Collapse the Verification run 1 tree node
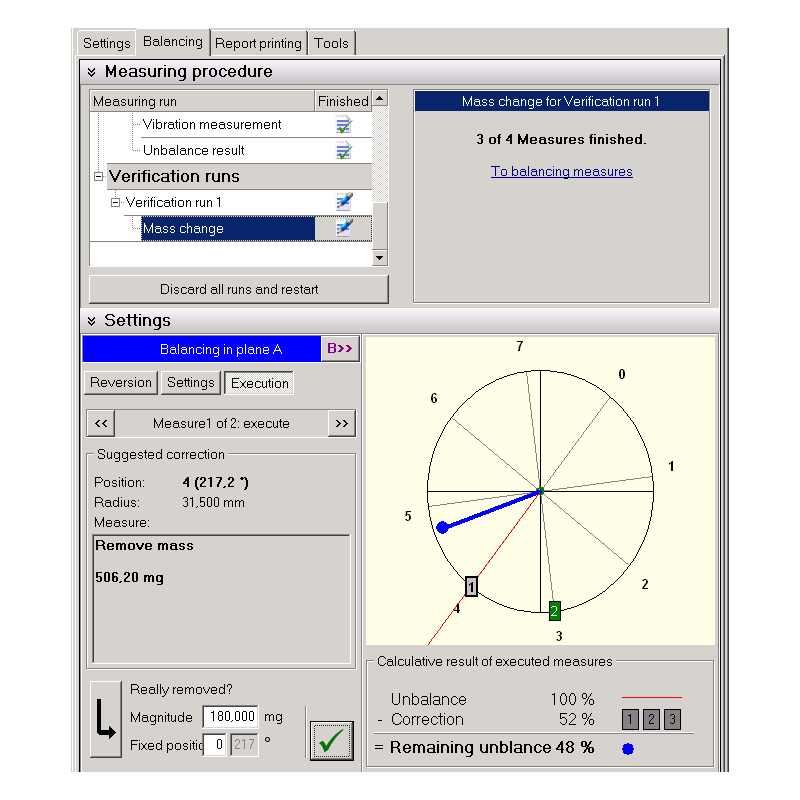 point(115,203)
